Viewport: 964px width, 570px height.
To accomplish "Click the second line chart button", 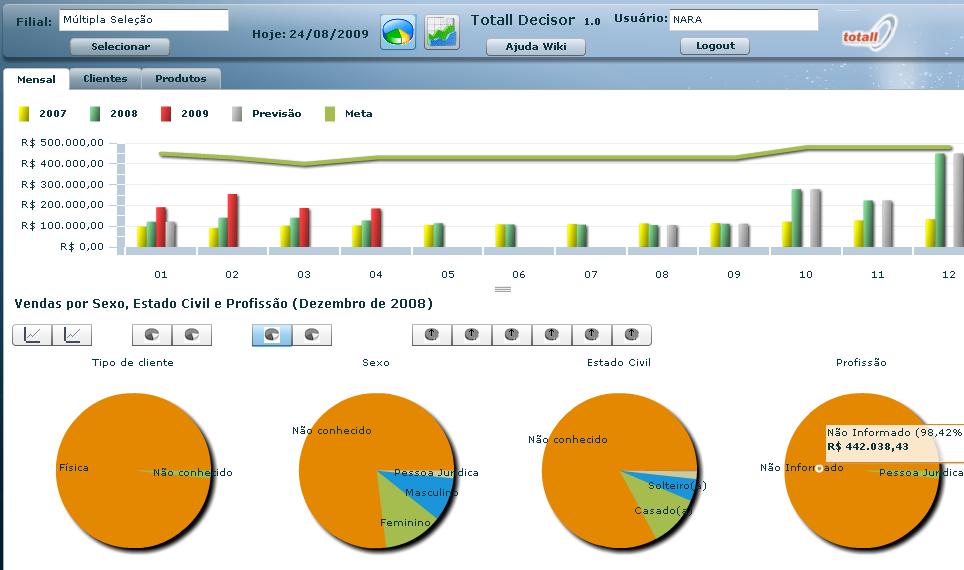I will [72, 335].
